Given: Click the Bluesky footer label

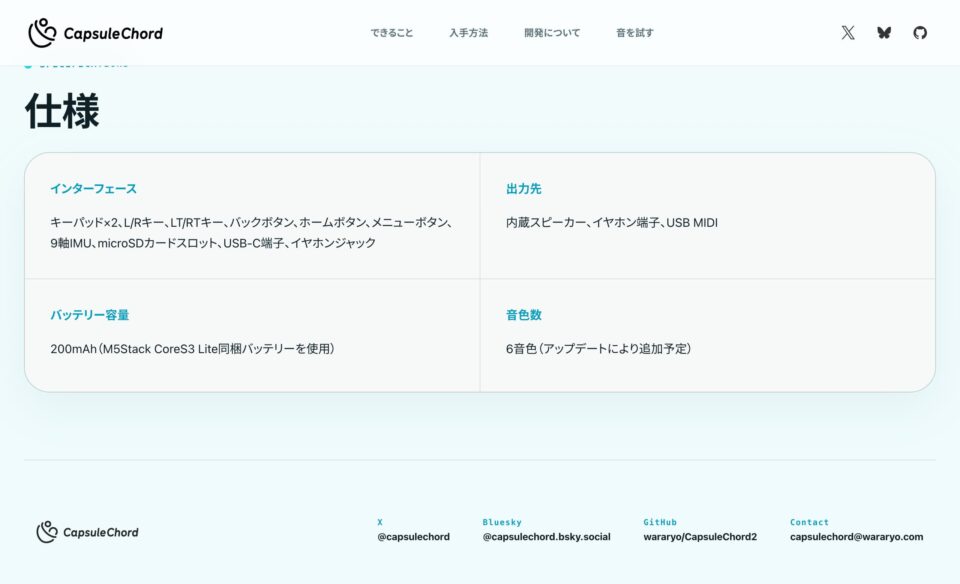Looking at the screenshot, I should tap(502, 522).
